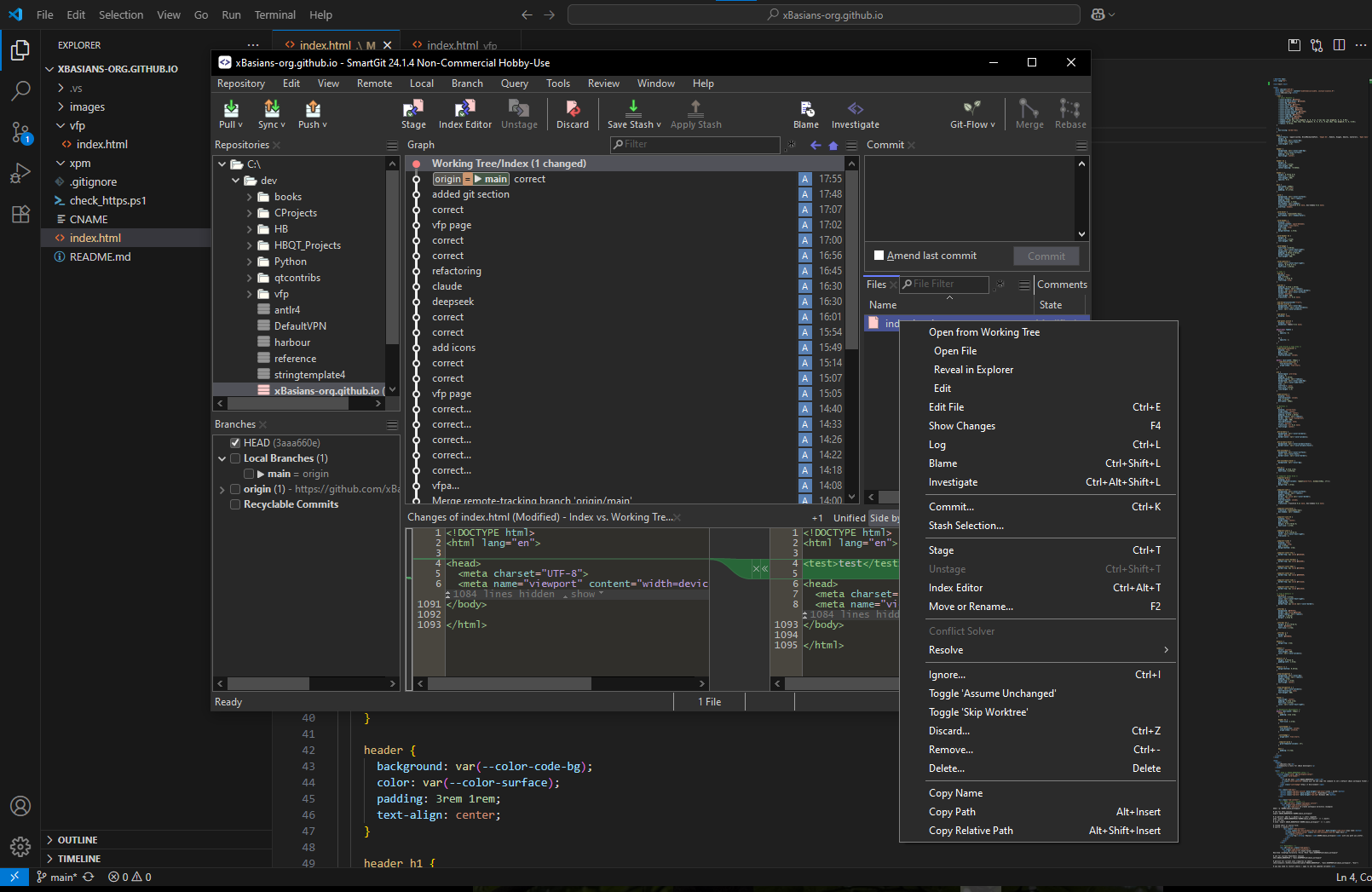Open VS Code Terminal menu
1372x892 pixels.
pos(274,14)
